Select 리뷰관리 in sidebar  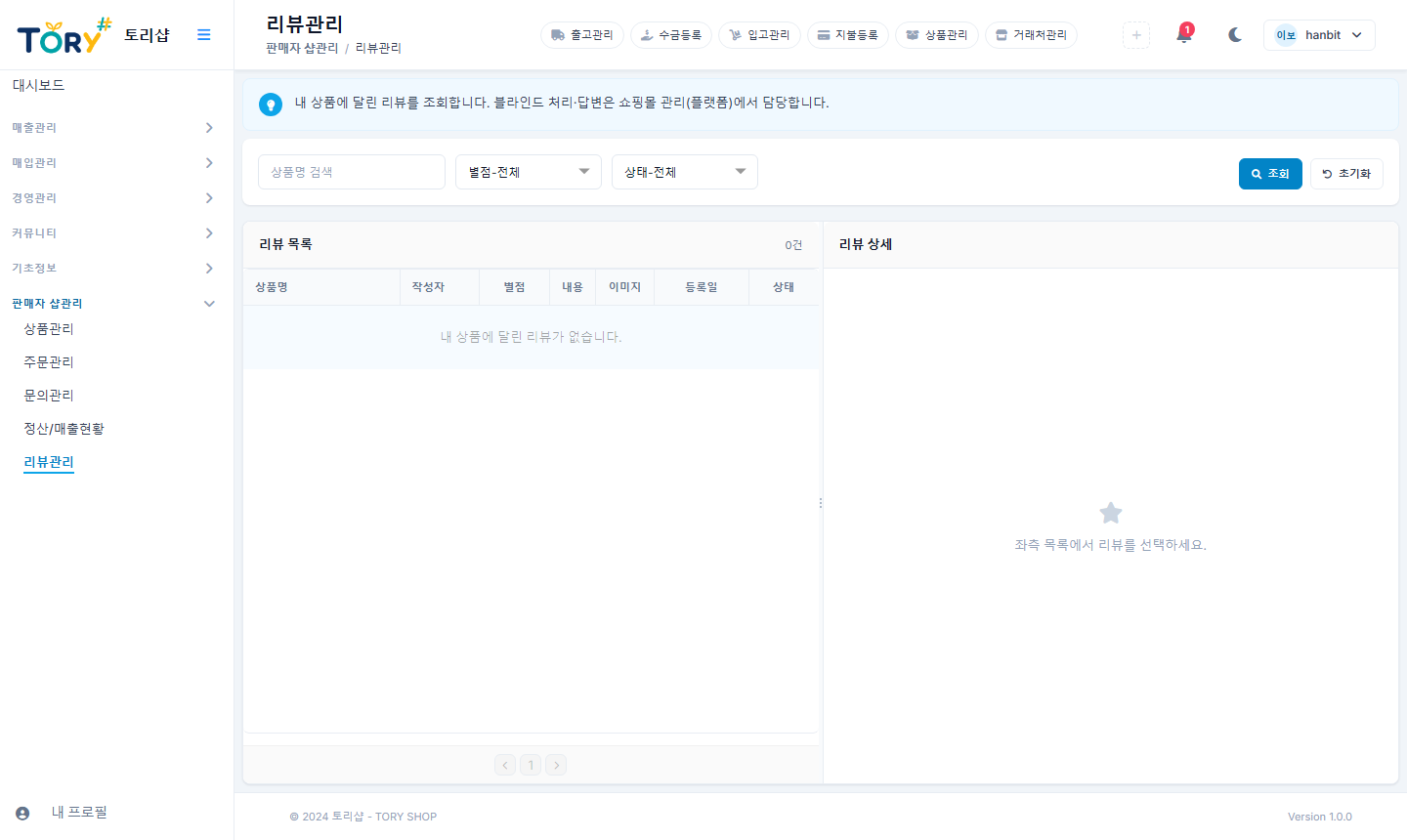click(x=49, y=462)
